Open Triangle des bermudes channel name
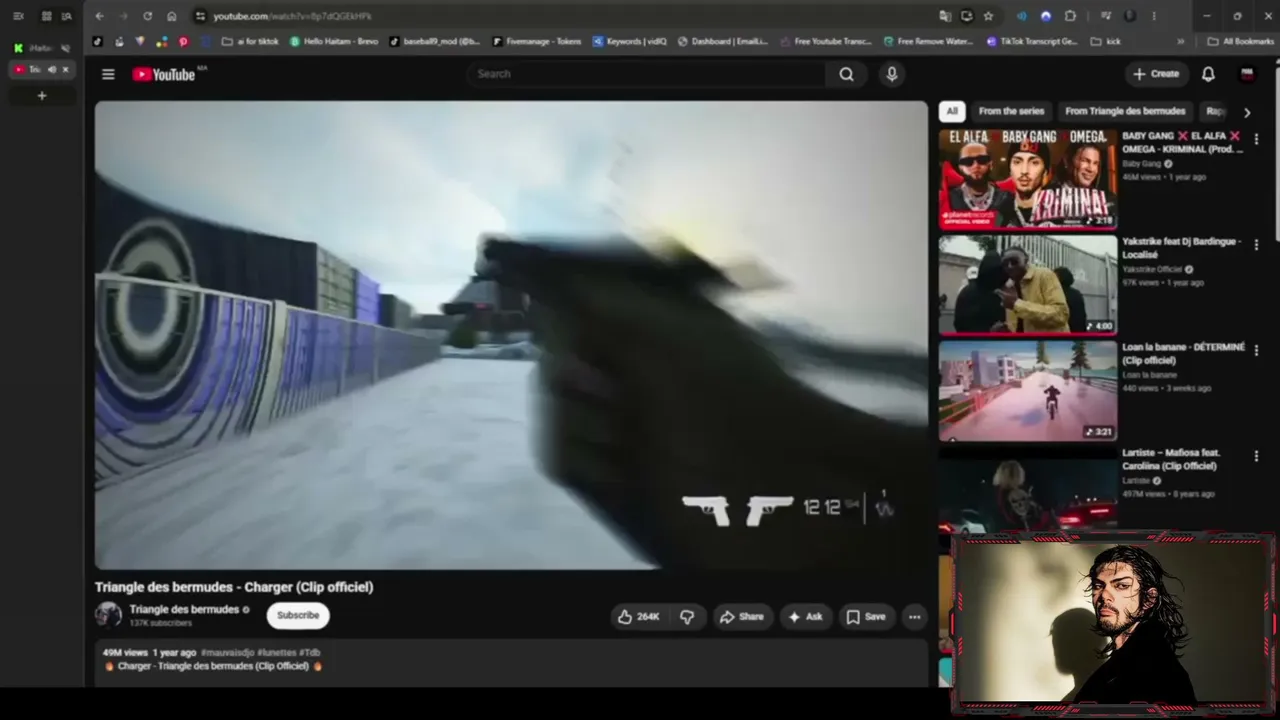The image size is (1280, 720). tap(184, 609)
